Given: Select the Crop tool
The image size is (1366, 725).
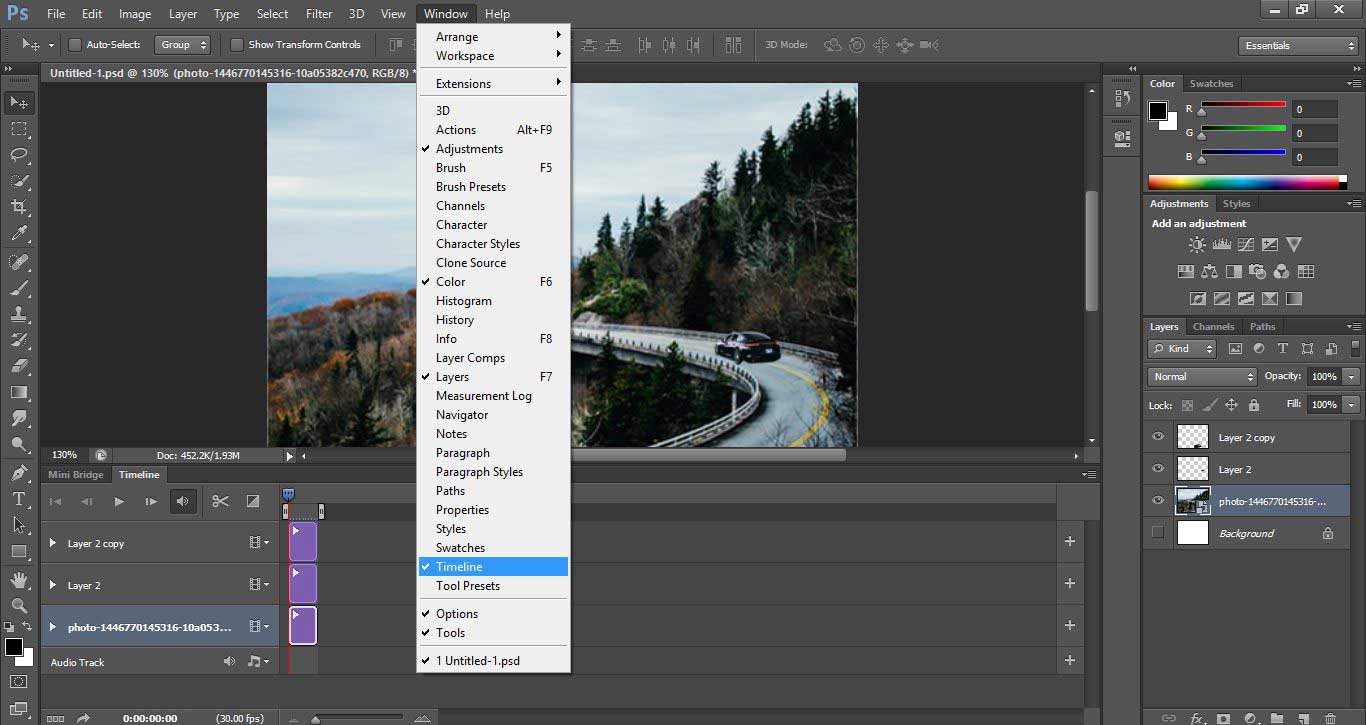Looking at the screenshot, I should (x=19, y=207).
